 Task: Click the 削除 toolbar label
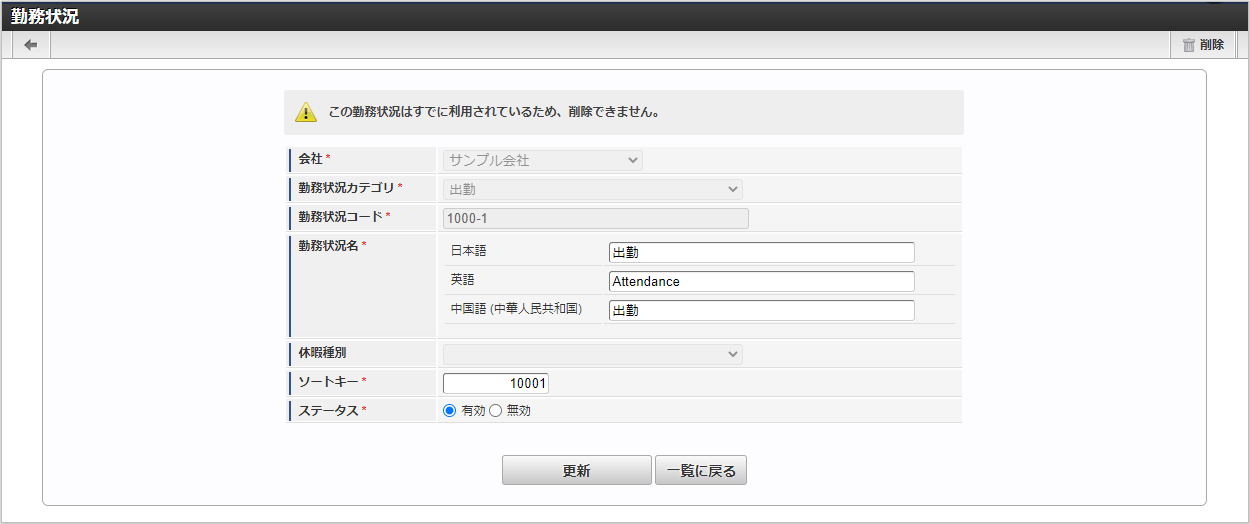[x=1211, y=45]
